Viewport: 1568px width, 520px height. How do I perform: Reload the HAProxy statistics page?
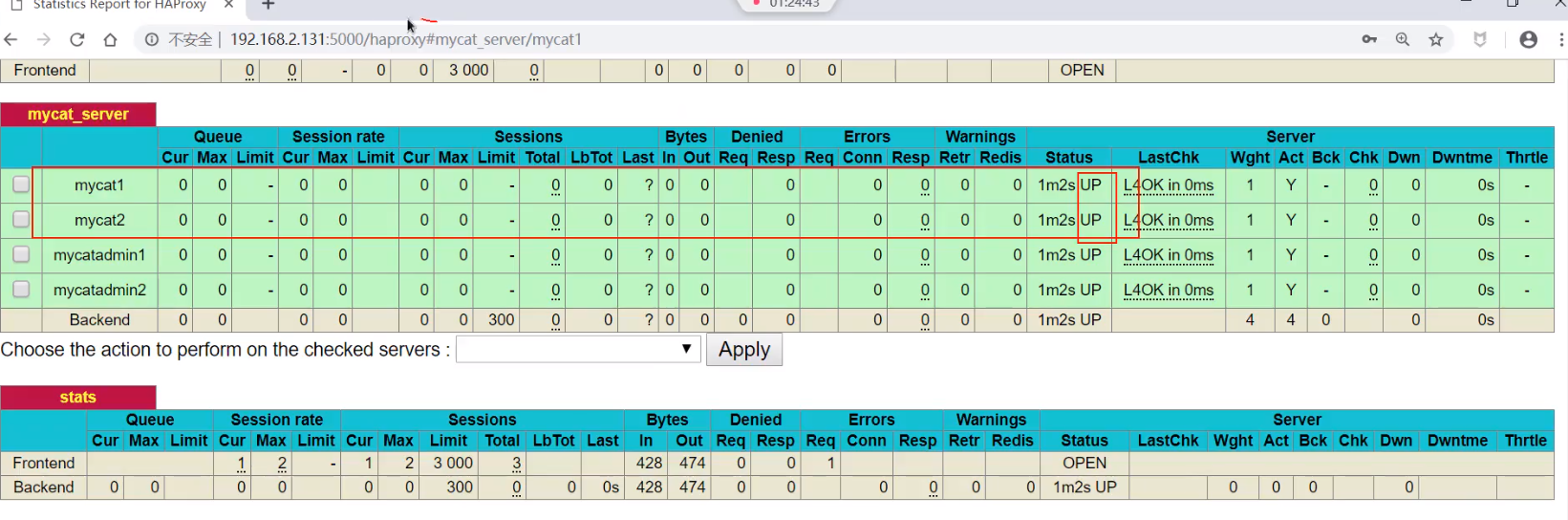point(77,39)
